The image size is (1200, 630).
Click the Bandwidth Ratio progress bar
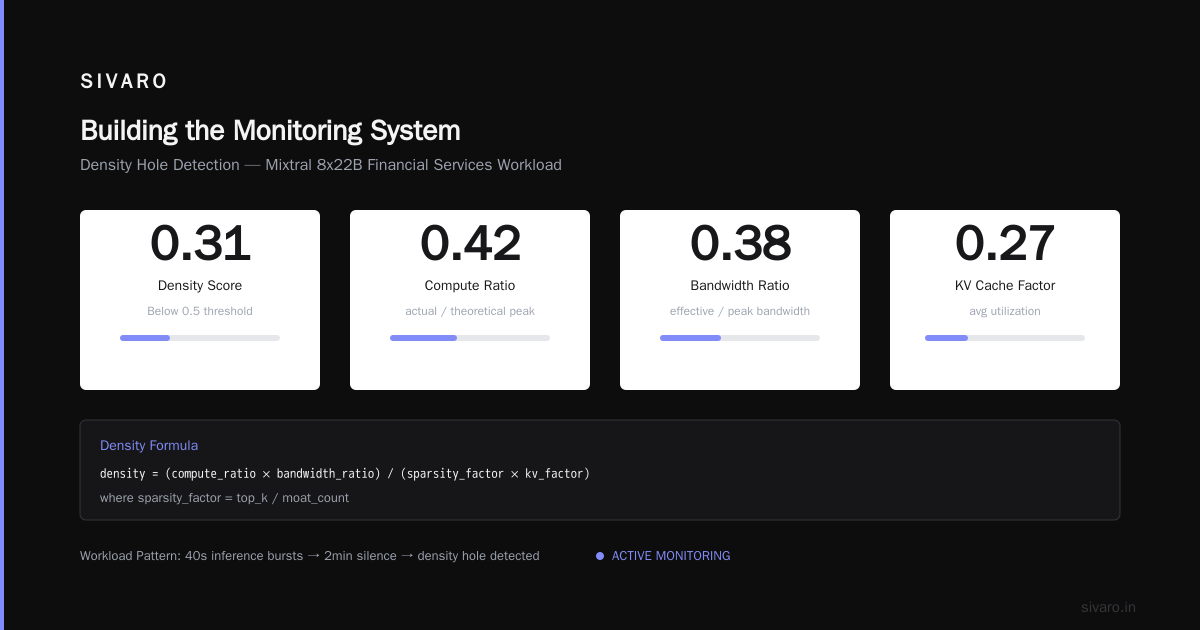tap(740, 338)
